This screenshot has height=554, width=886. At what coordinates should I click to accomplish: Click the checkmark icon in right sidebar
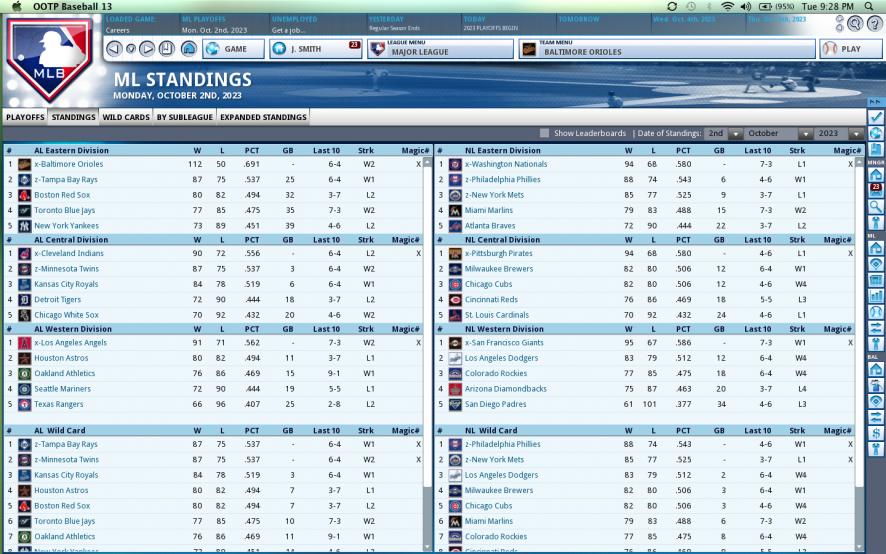(x=876, y=117)
